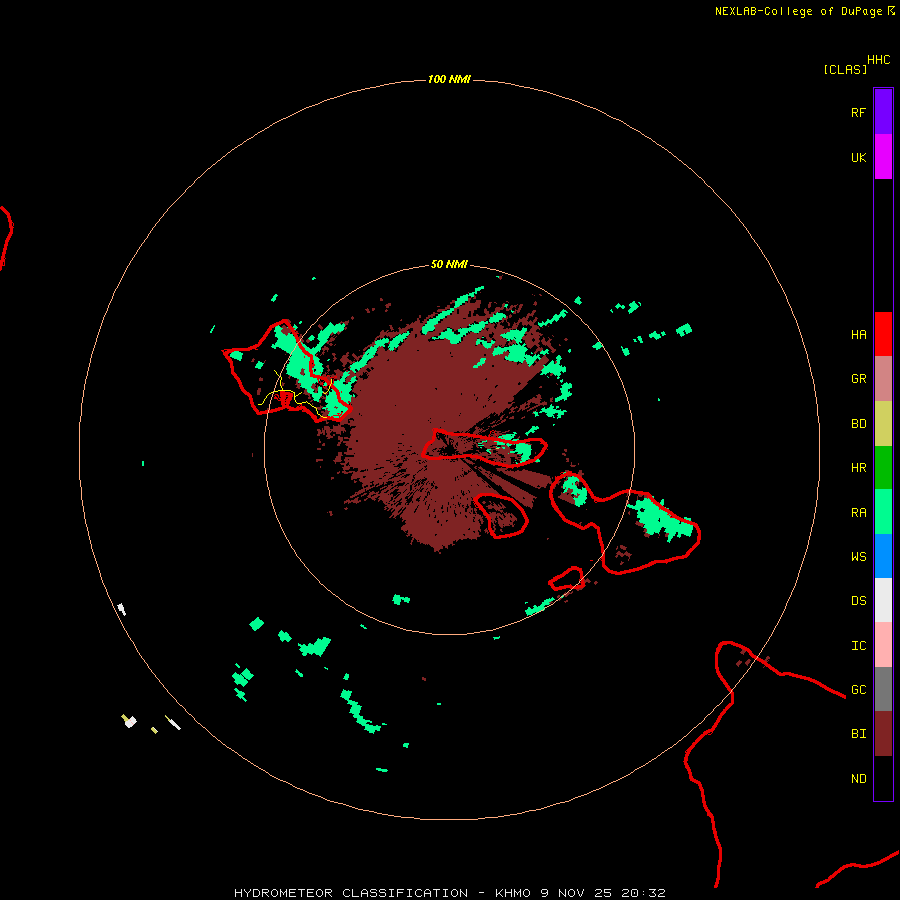Click the [CLAS] legend unit label
Viewport: 900px width, 900px height.
pos(845,69)
